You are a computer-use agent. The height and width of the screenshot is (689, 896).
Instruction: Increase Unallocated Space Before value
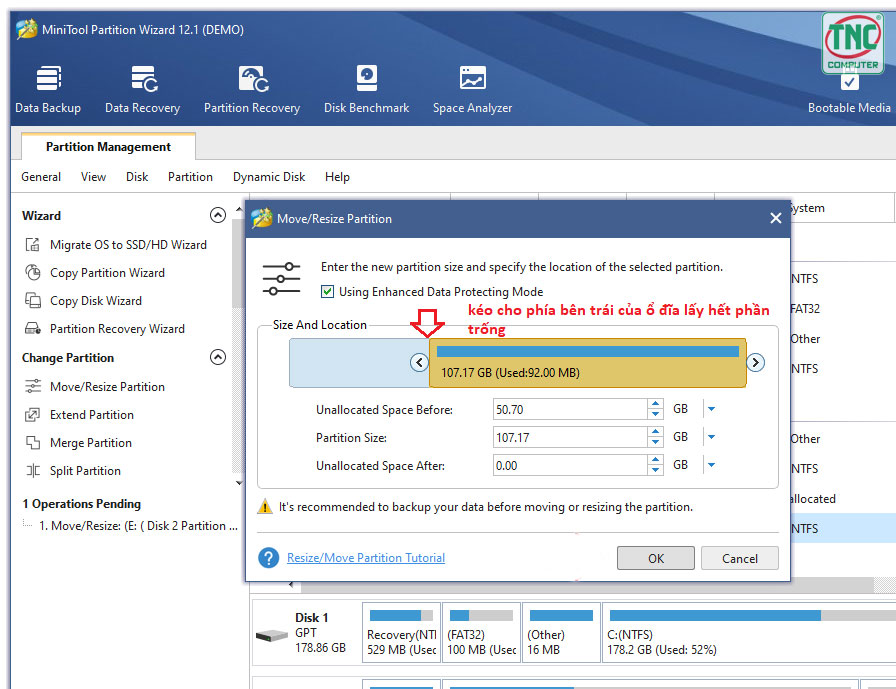coord(655,404)
